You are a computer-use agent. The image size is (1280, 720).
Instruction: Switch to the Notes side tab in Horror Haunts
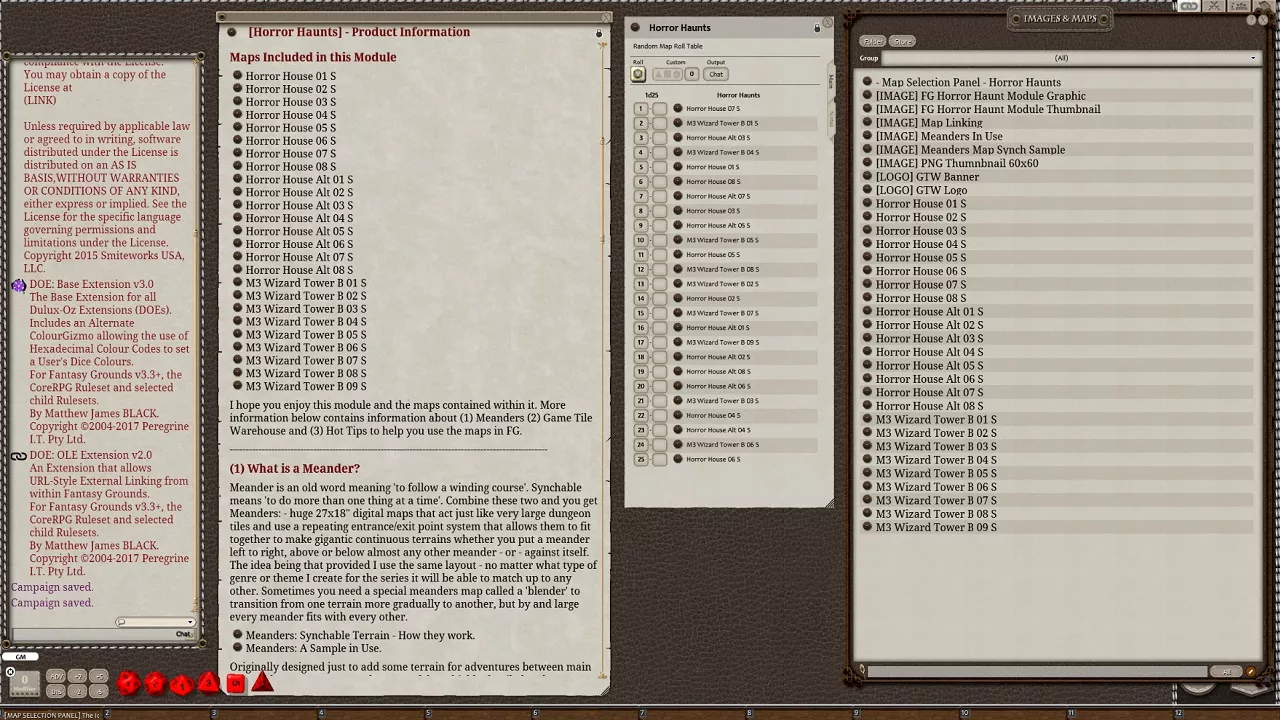pos(831,119)
